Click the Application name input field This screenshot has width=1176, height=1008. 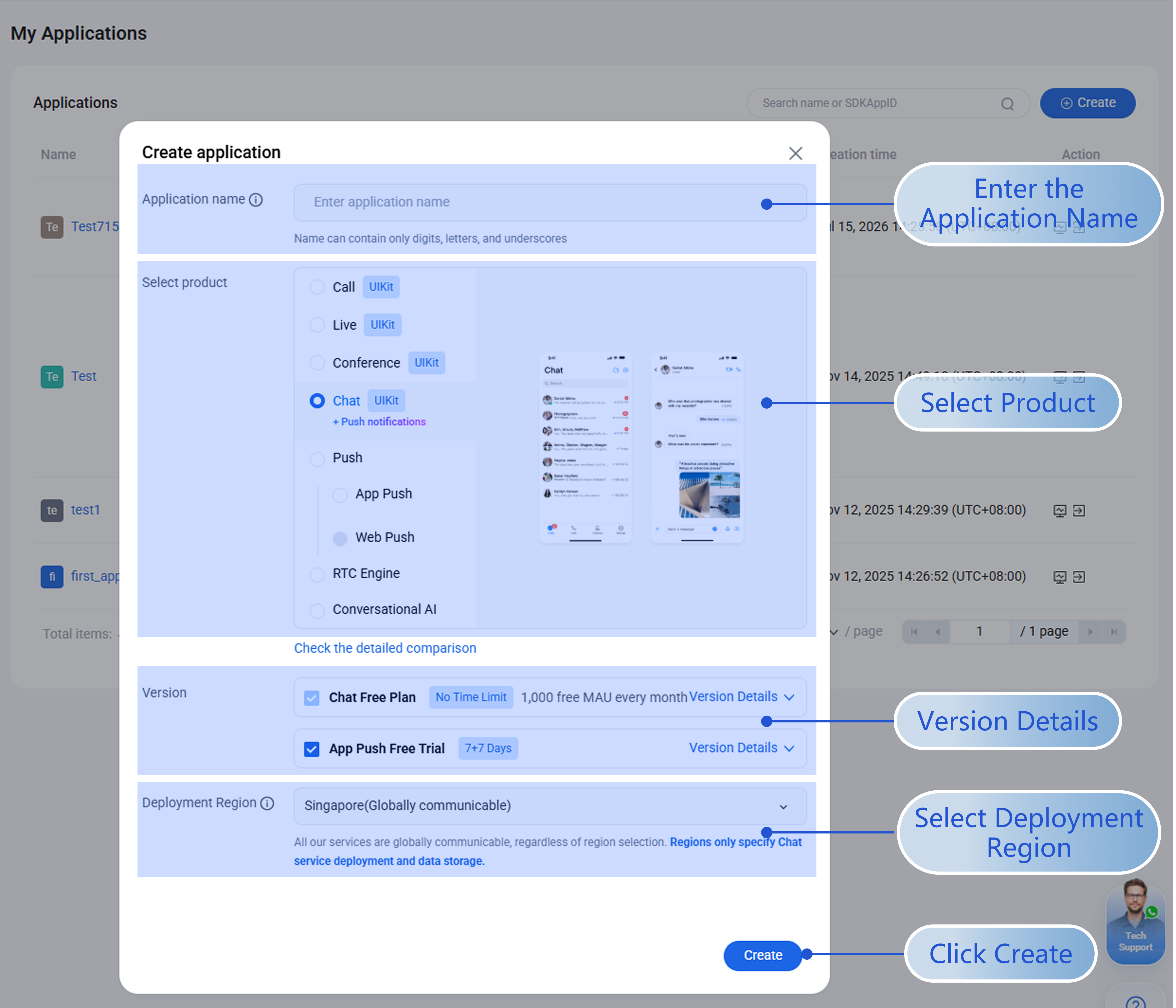pyautogui.click(x=550, y=202)
